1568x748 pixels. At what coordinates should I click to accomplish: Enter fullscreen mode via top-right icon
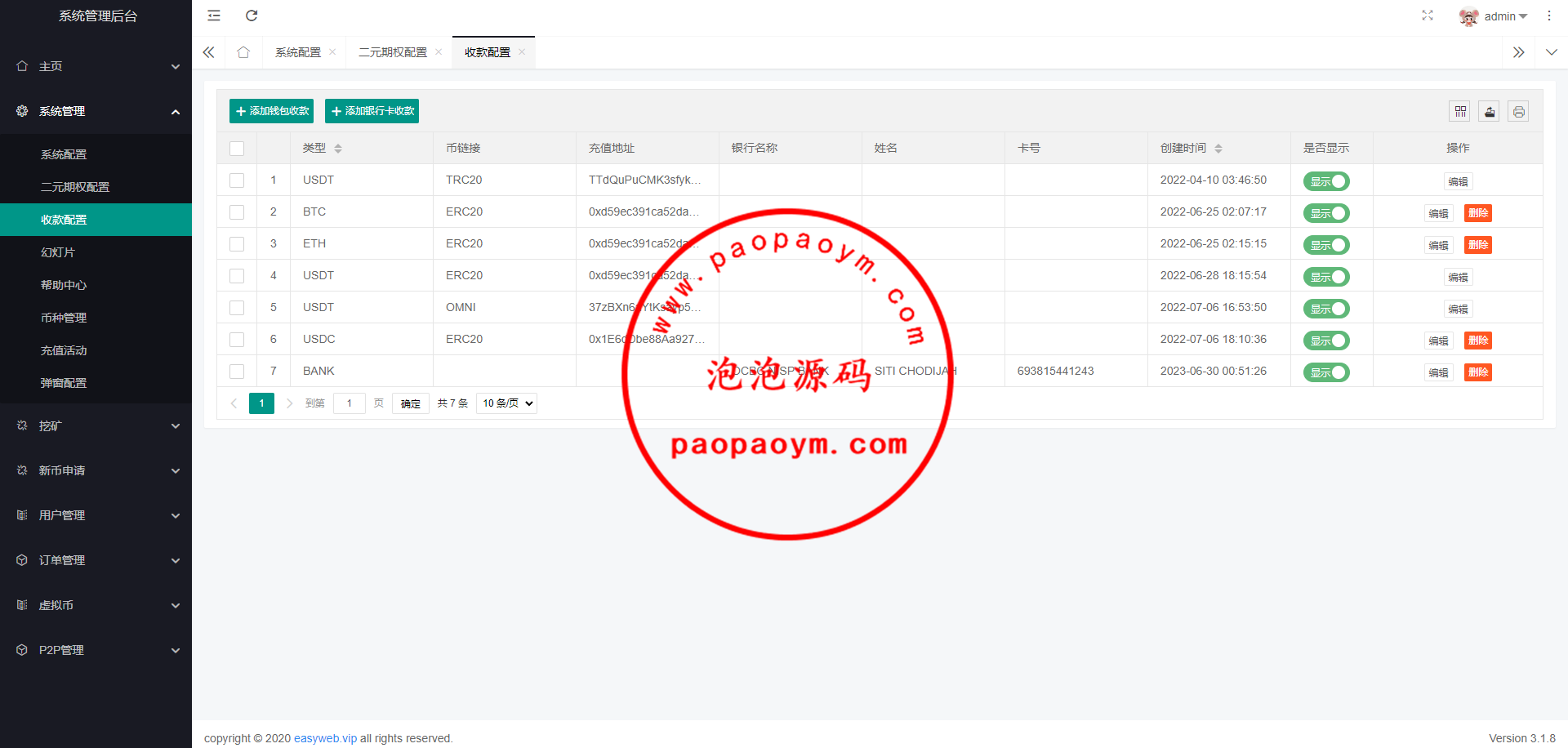(x=1427, y=16)
